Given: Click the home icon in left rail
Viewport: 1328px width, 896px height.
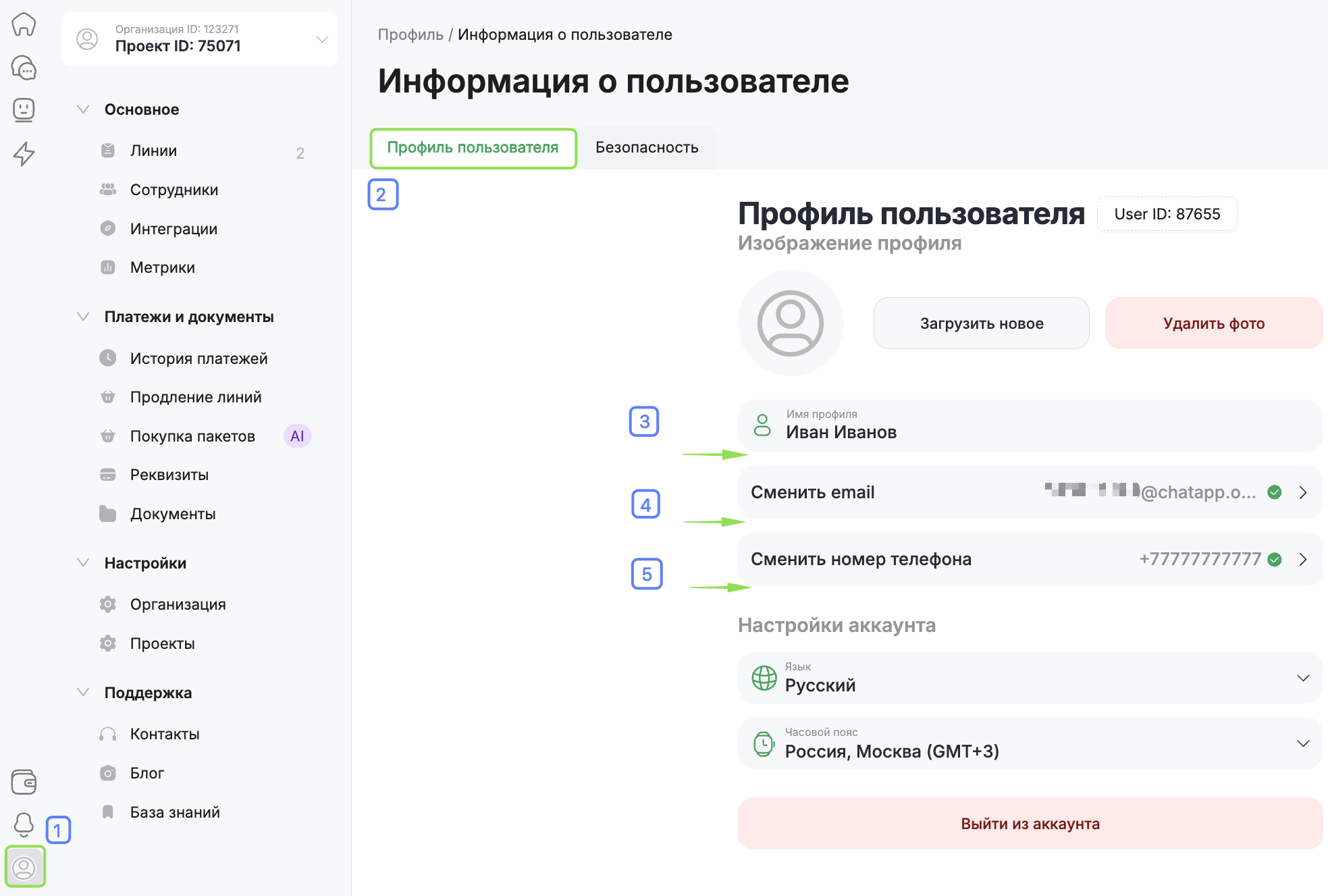Looking at the screenshot, I should point(24,24).
